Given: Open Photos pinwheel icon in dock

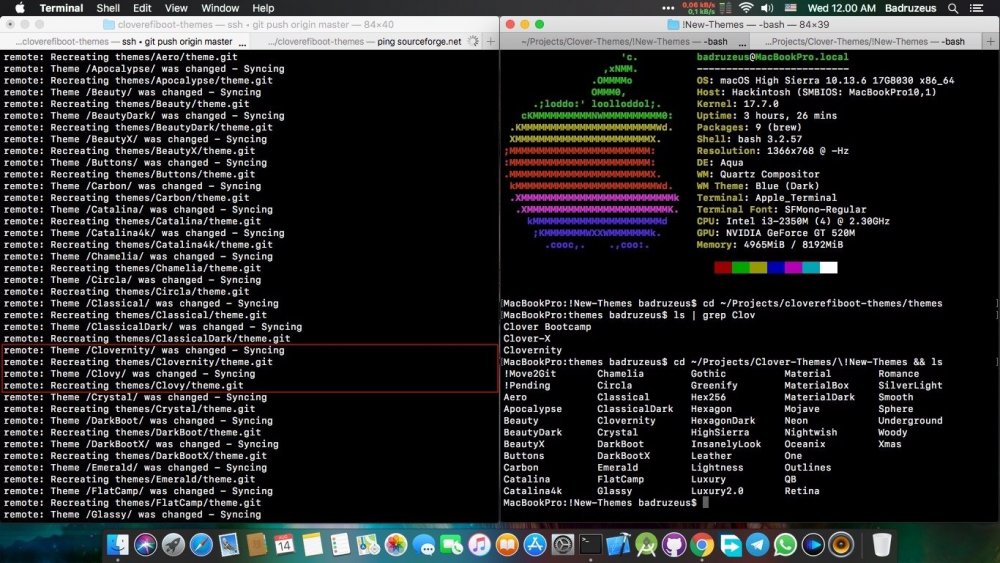Looking at the screenshot, I should 395,545.
